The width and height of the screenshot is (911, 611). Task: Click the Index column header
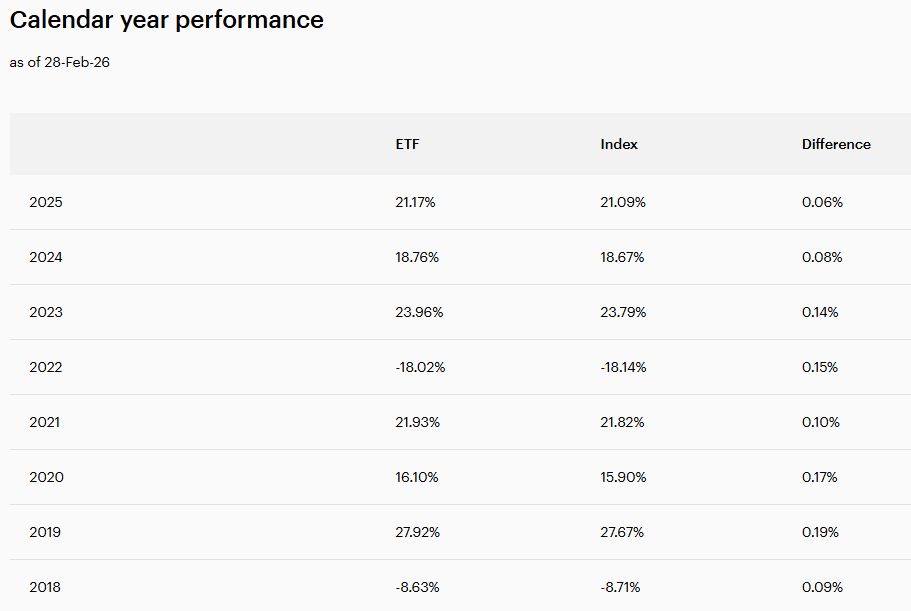point(619,144)
